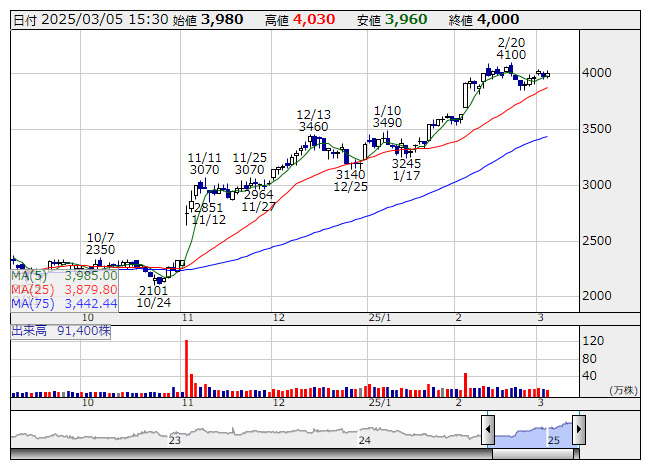Click the MA(25) 3,879.80 legend entry

[64, 289]
